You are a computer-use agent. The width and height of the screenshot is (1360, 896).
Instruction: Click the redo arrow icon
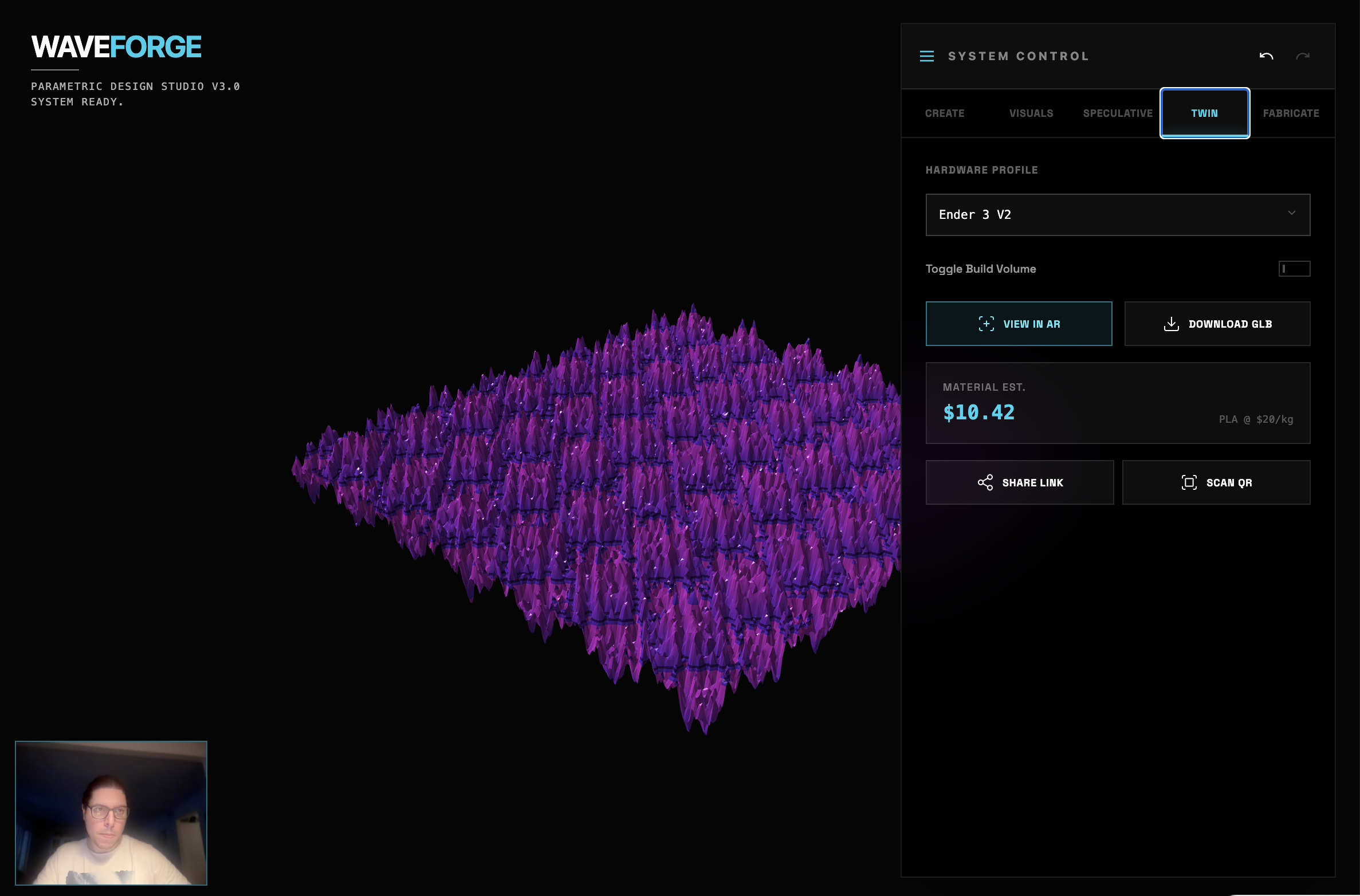pos(1303,56)
